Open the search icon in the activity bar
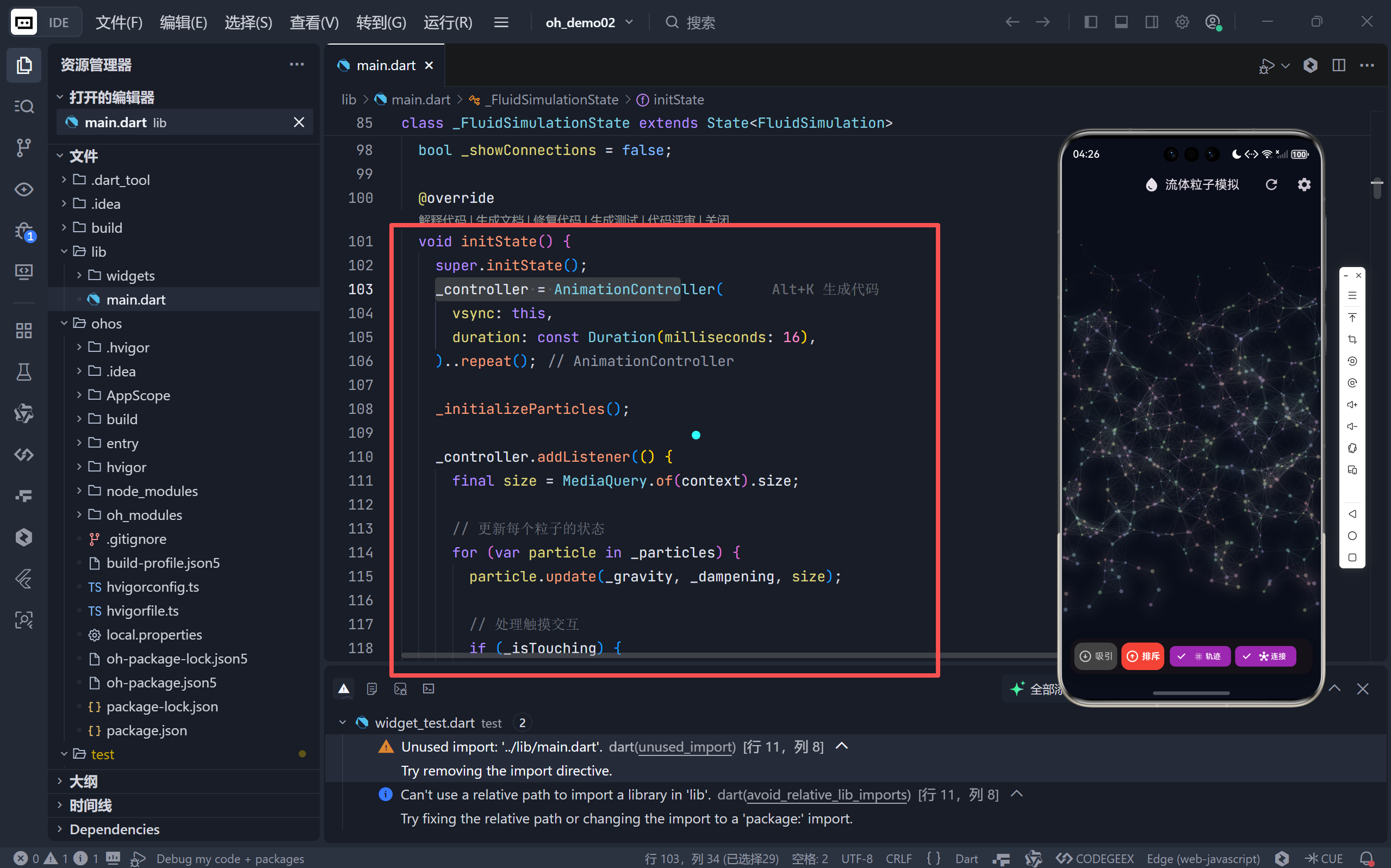Viewport: 1391px width, 868px height. 23,106
